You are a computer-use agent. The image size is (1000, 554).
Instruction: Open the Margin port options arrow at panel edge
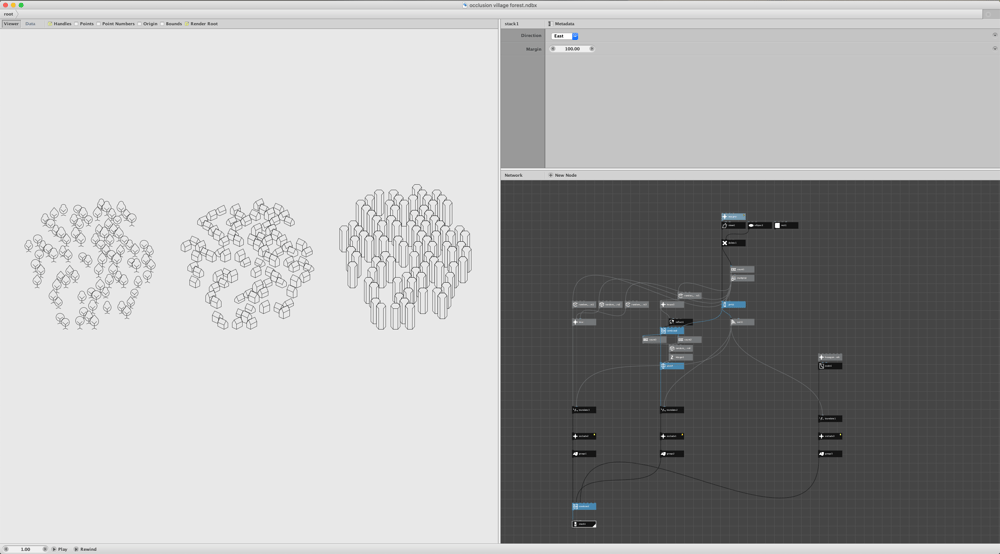click(994, 48)
